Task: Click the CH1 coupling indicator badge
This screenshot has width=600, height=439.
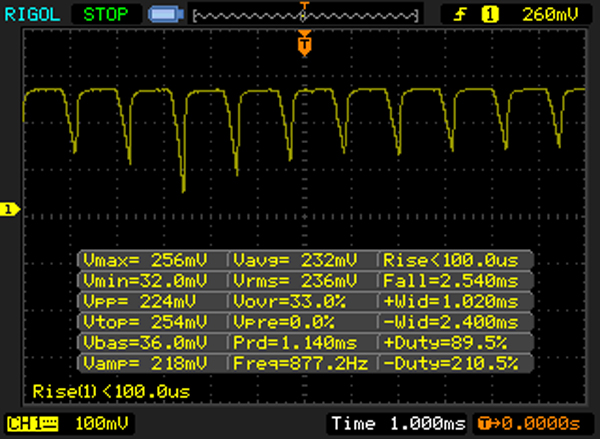Action: pyautogui.click(x=33, y=424)
